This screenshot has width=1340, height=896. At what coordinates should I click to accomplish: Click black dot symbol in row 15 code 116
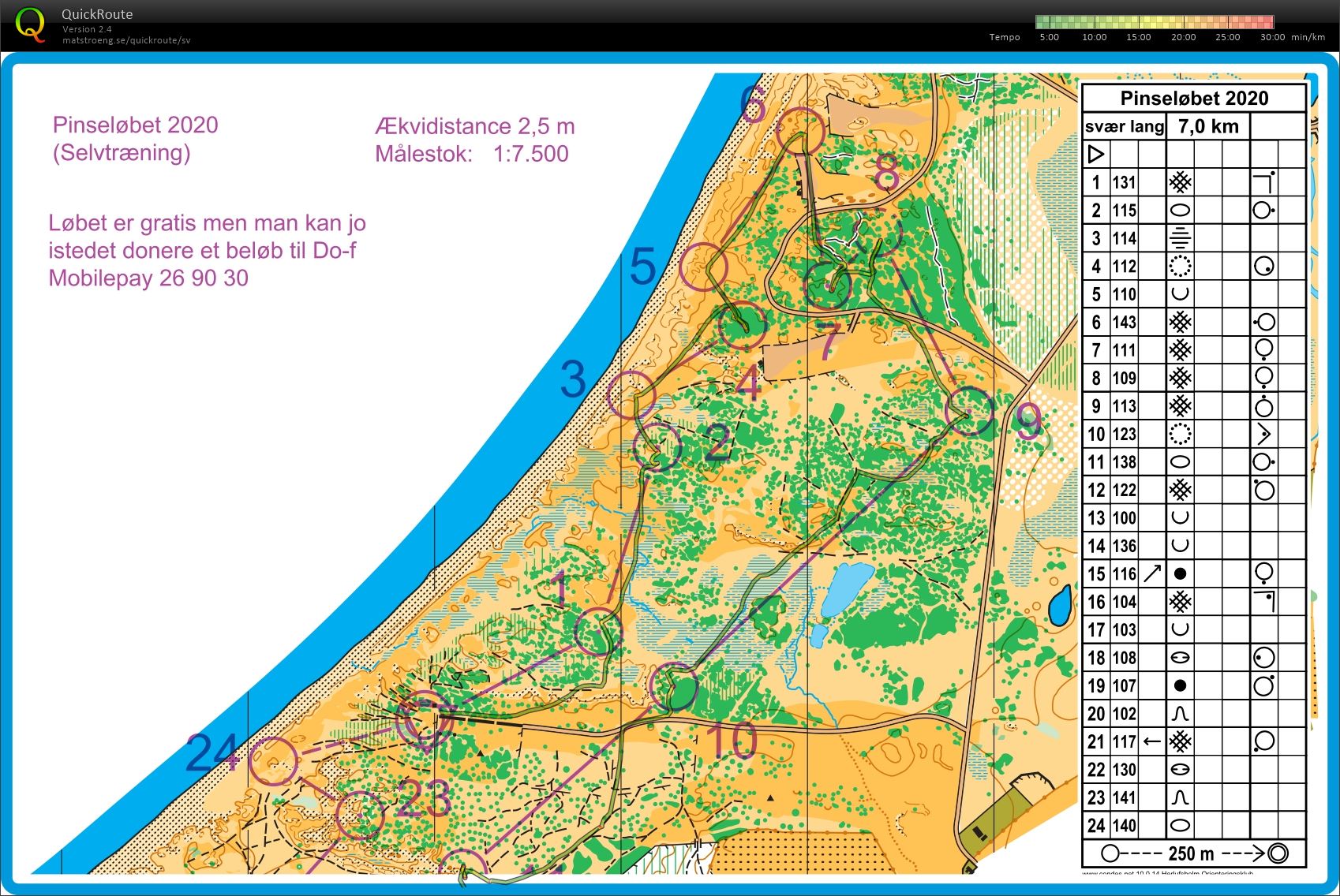pyautogui.click(x=1180, y=573)
